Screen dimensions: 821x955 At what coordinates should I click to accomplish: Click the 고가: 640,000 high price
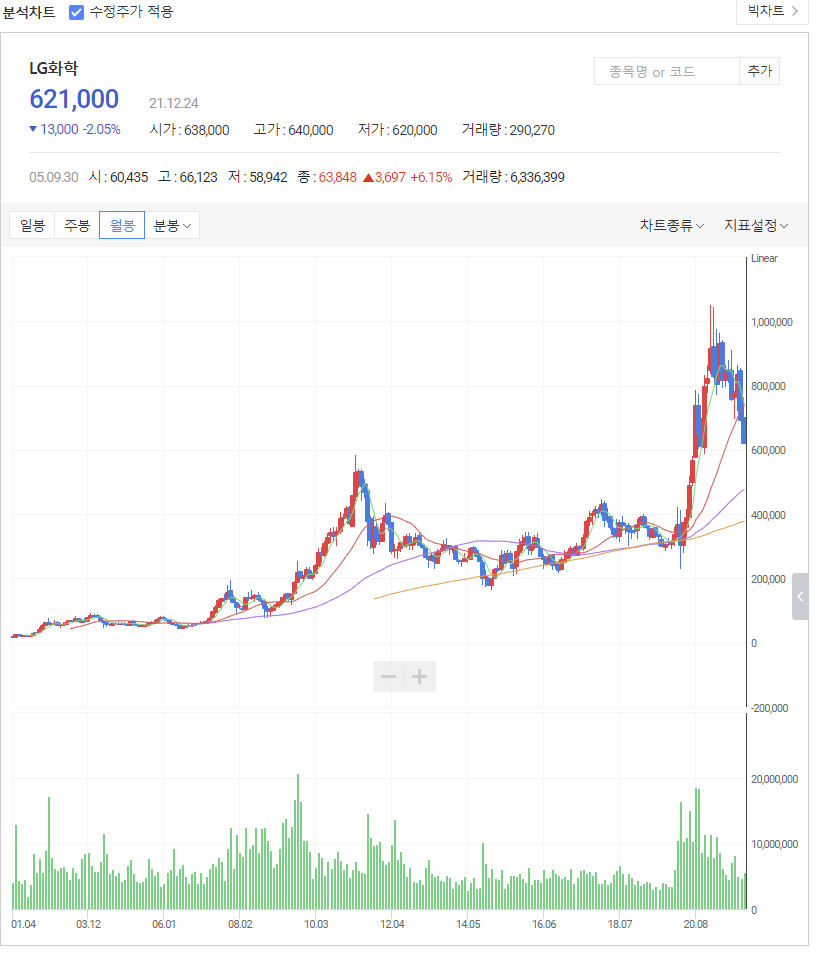294,130
